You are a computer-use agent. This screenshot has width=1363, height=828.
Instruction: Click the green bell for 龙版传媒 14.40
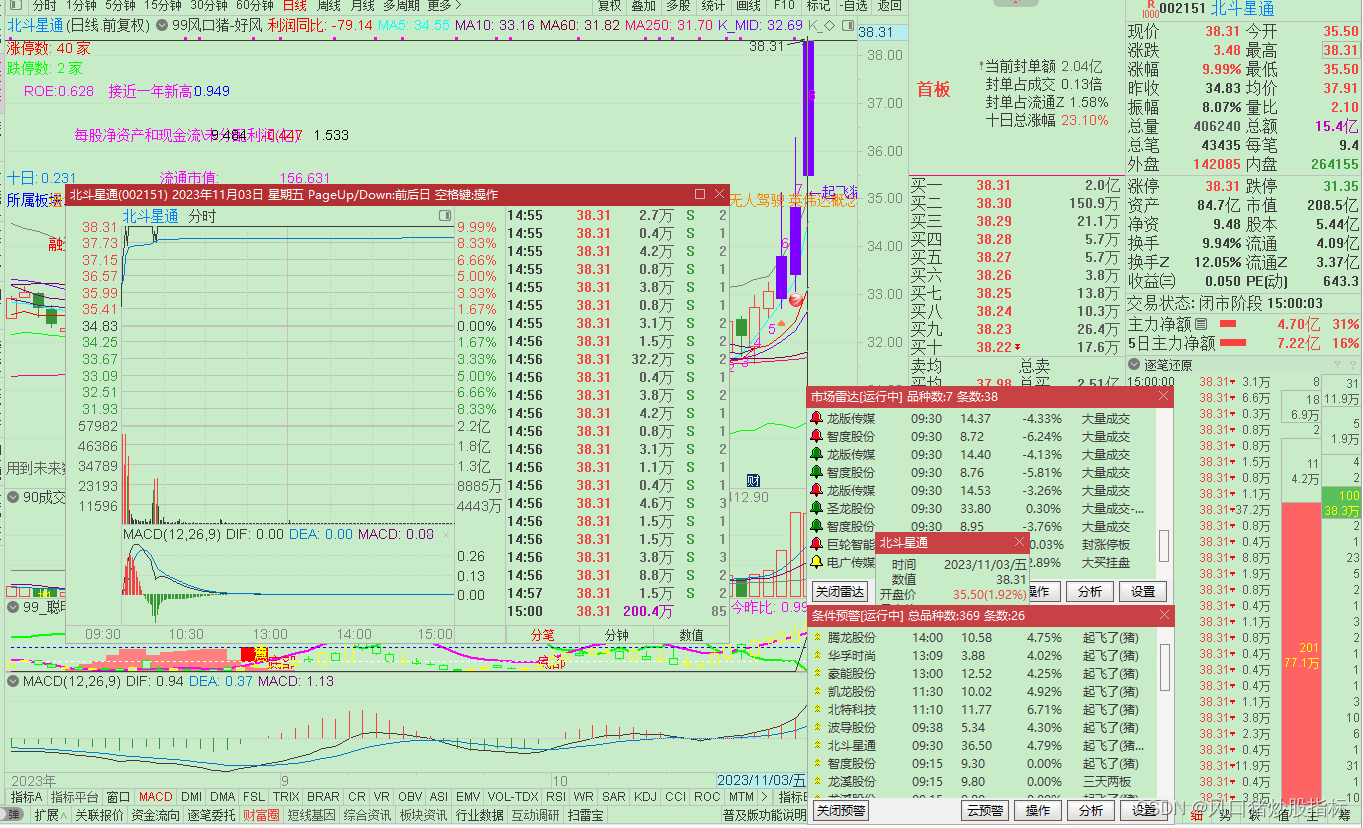pos(816,455)
